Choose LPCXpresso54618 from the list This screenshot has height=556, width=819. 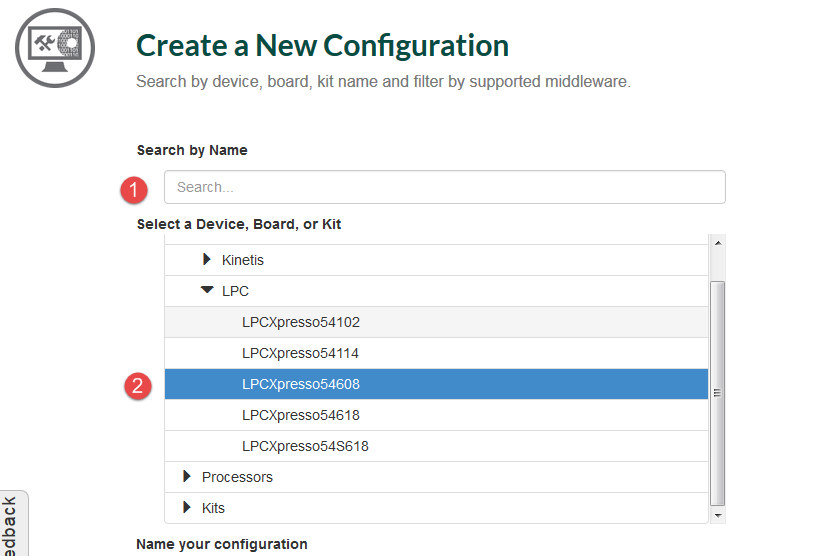(x=301, y=415)
